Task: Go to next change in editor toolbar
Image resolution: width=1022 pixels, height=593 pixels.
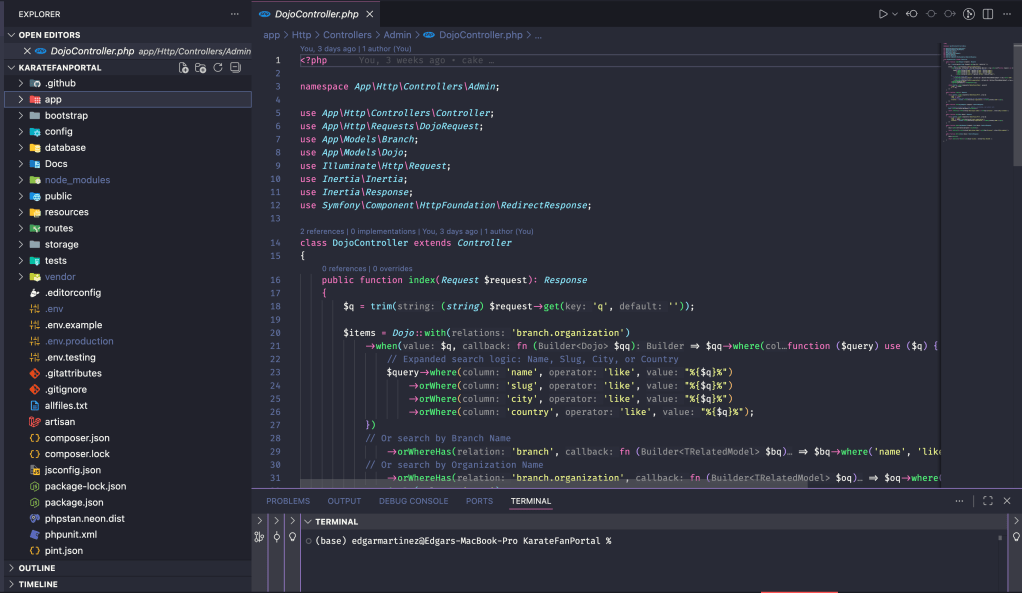Action: point(949,14)
